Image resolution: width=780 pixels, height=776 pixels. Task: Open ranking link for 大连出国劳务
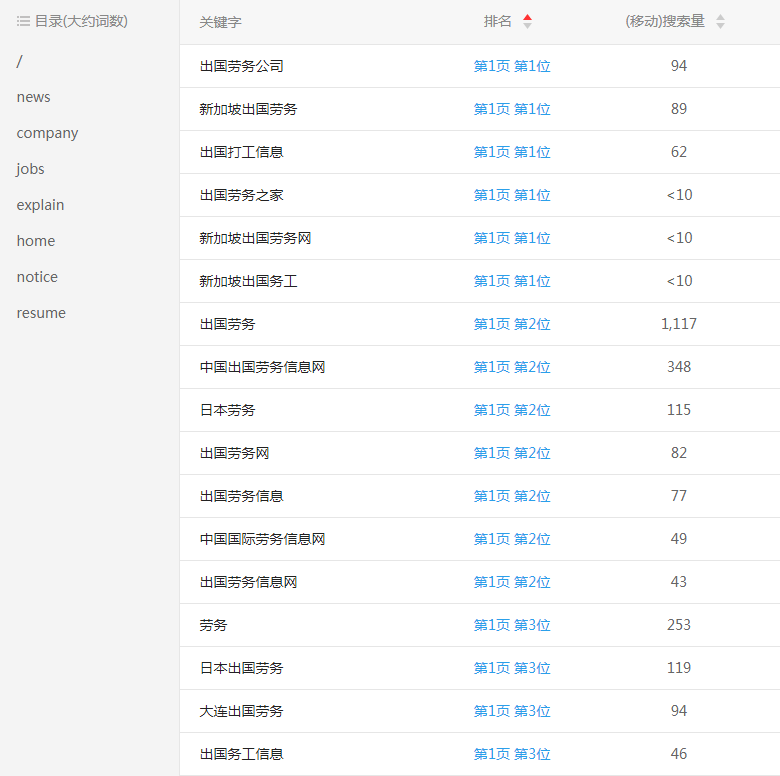[x=512, y=711]
